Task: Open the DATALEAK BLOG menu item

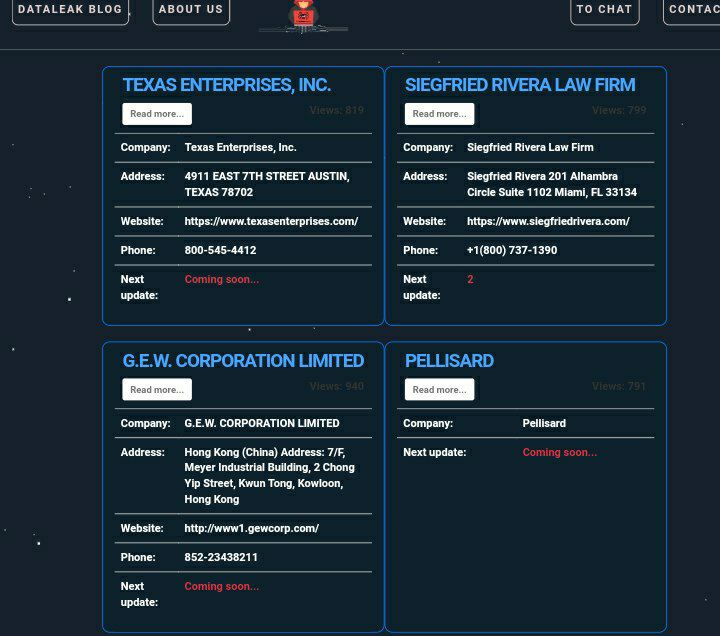Action: click(70, 10)
